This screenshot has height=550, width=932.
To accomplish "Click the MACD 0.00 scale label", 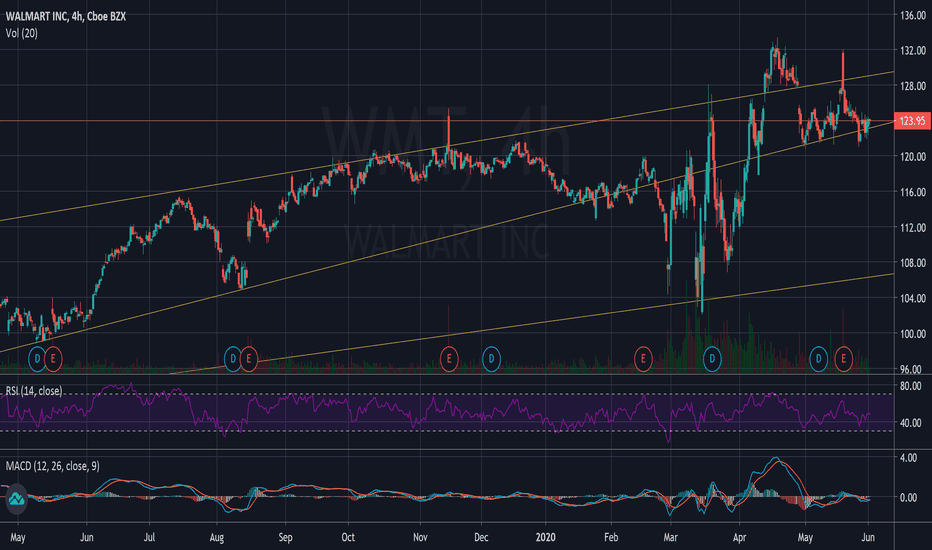I will point(908,498).
